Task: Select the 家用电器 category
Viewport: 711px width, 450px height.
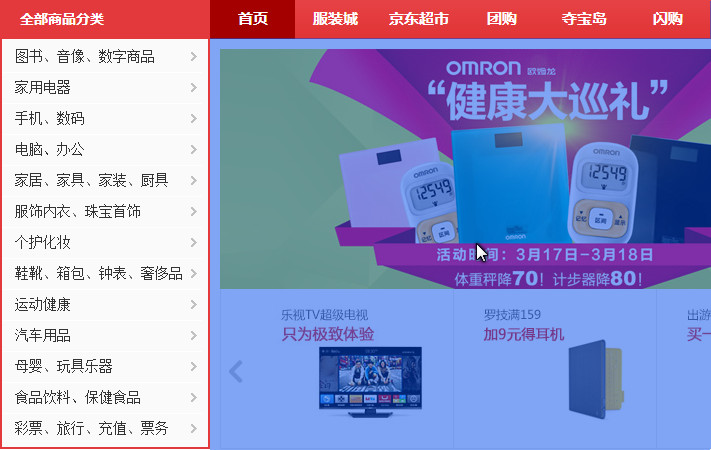Action: pyautogui.click(x=43, y=87)
